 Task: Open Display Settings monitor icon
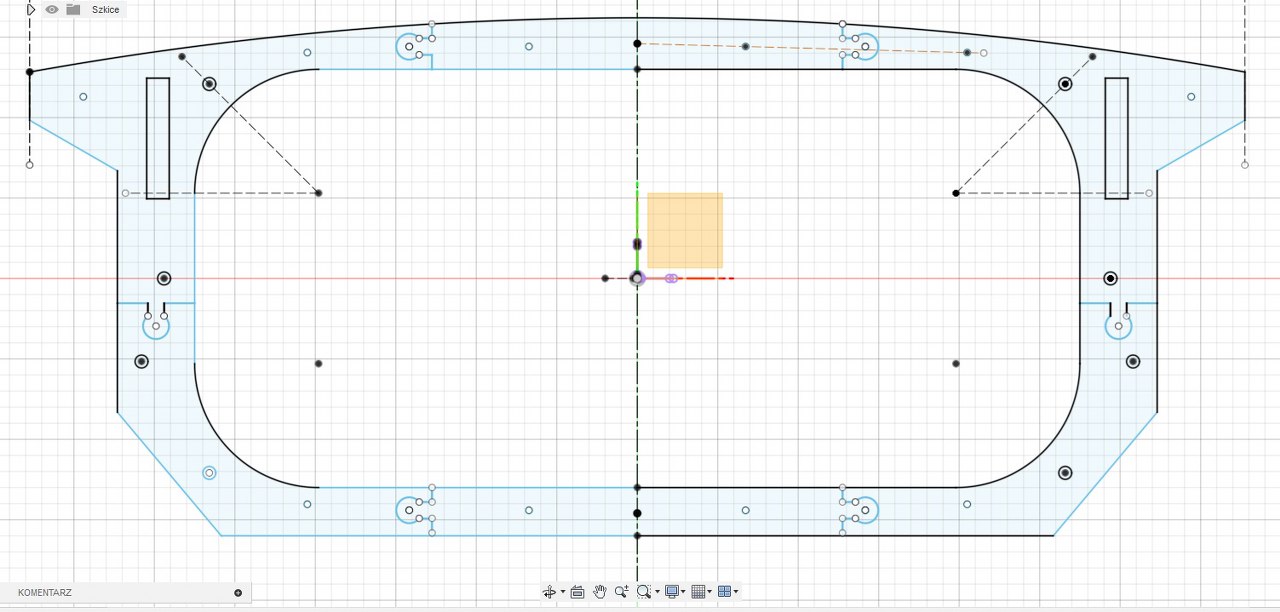672,592
